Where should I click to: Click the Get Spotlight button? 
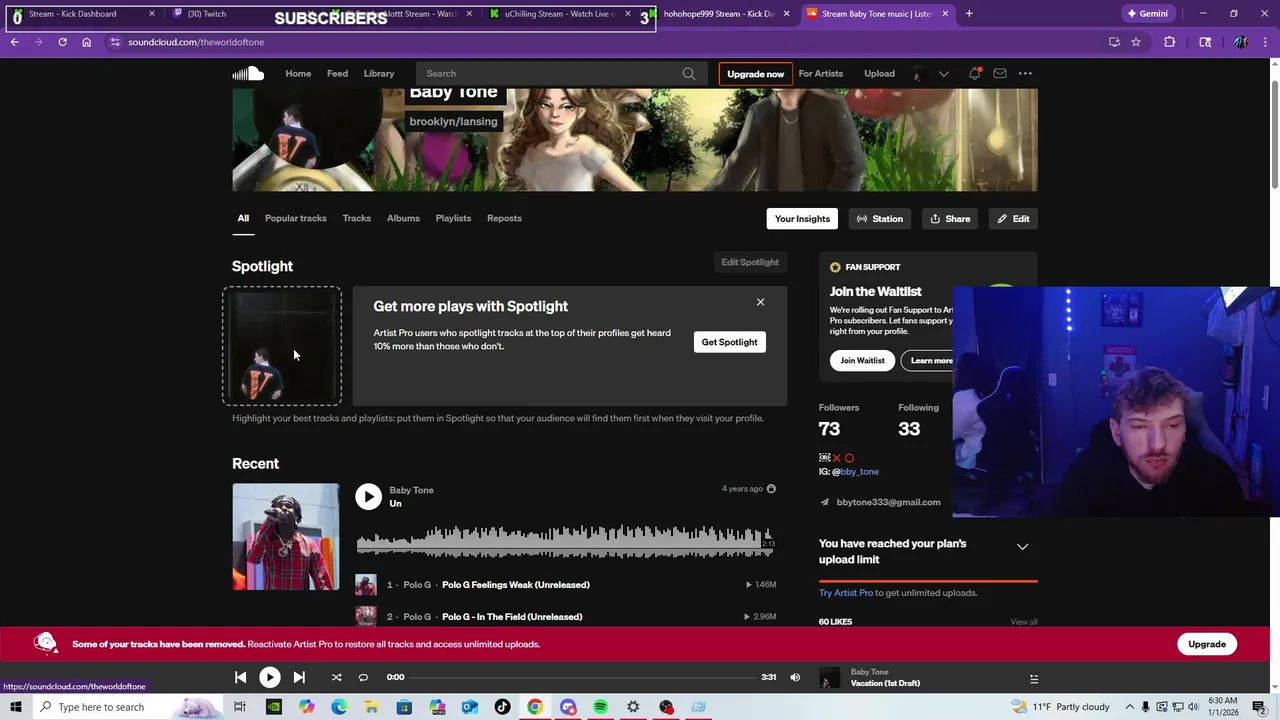(x=729, y=342)
